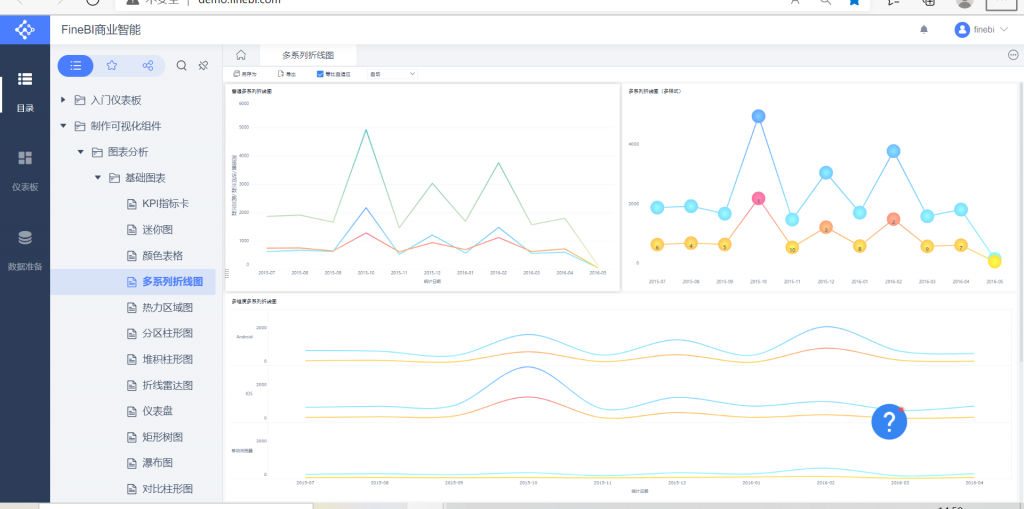The height and width of the screenshot is (509, 1024).
Task: Click the blue question mark help button
Action: (889, 422)
